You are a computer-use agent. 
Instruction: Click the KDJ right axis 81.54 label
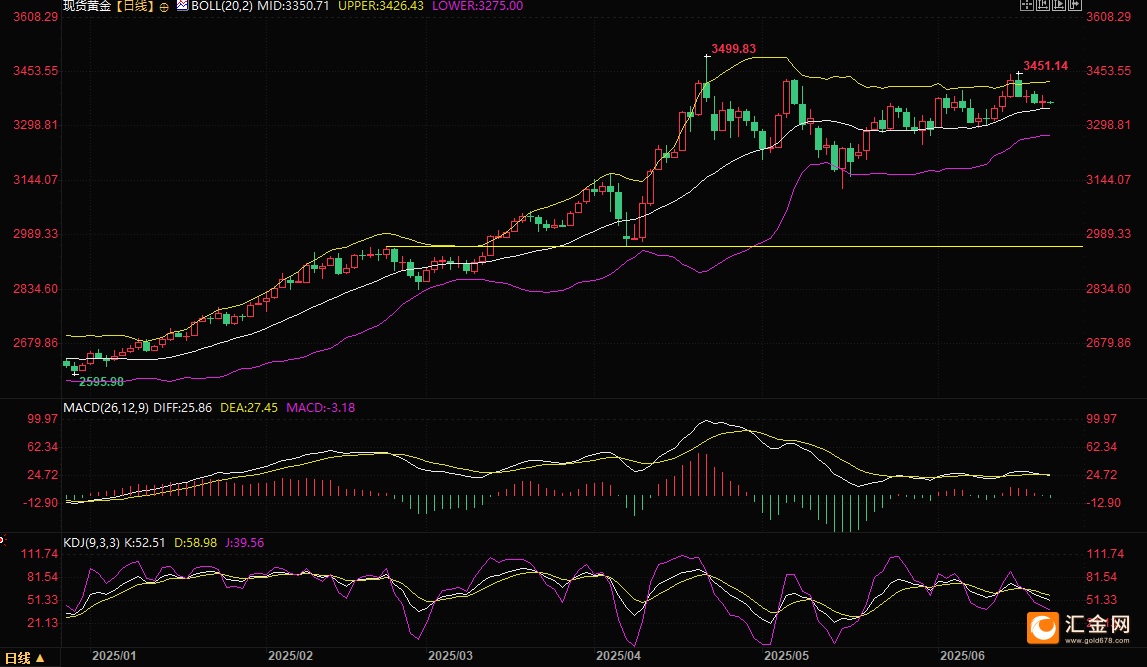1102,577
